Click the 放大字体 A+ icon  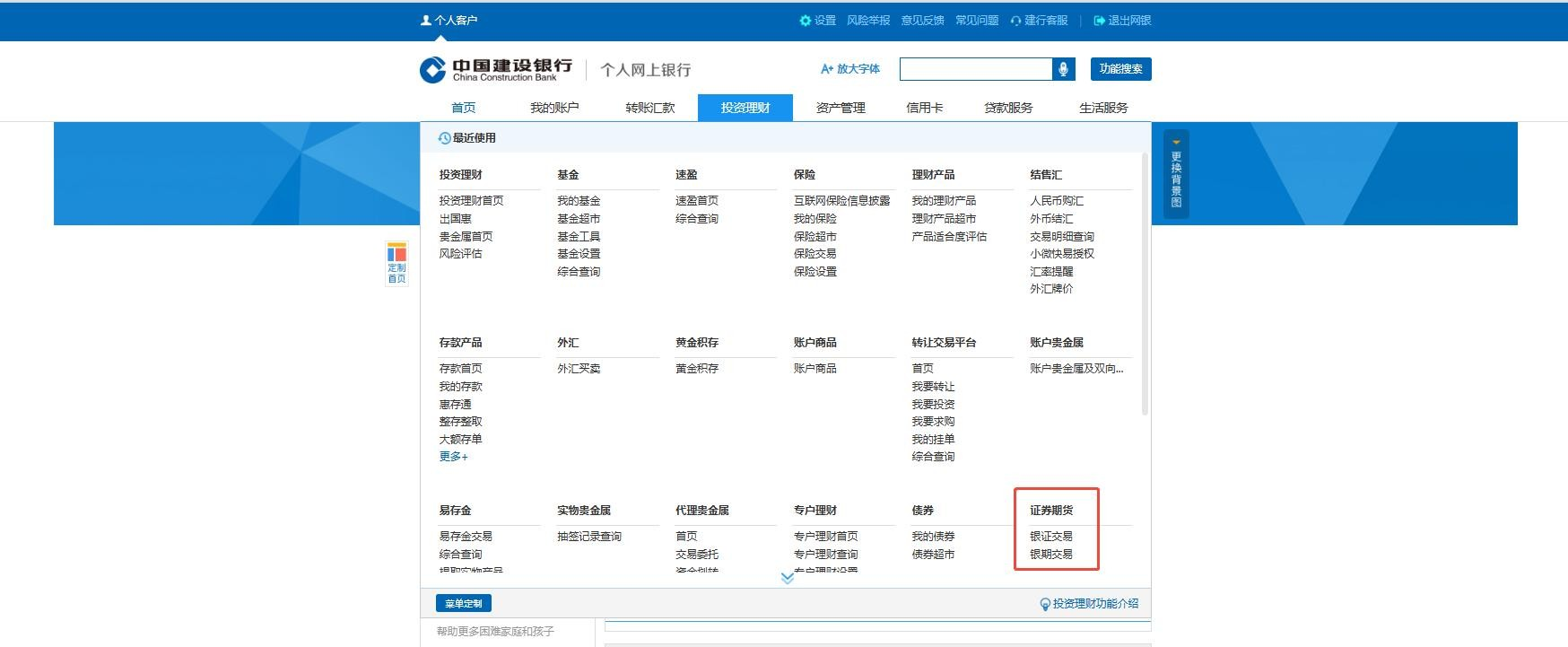[x=827, y=69]
